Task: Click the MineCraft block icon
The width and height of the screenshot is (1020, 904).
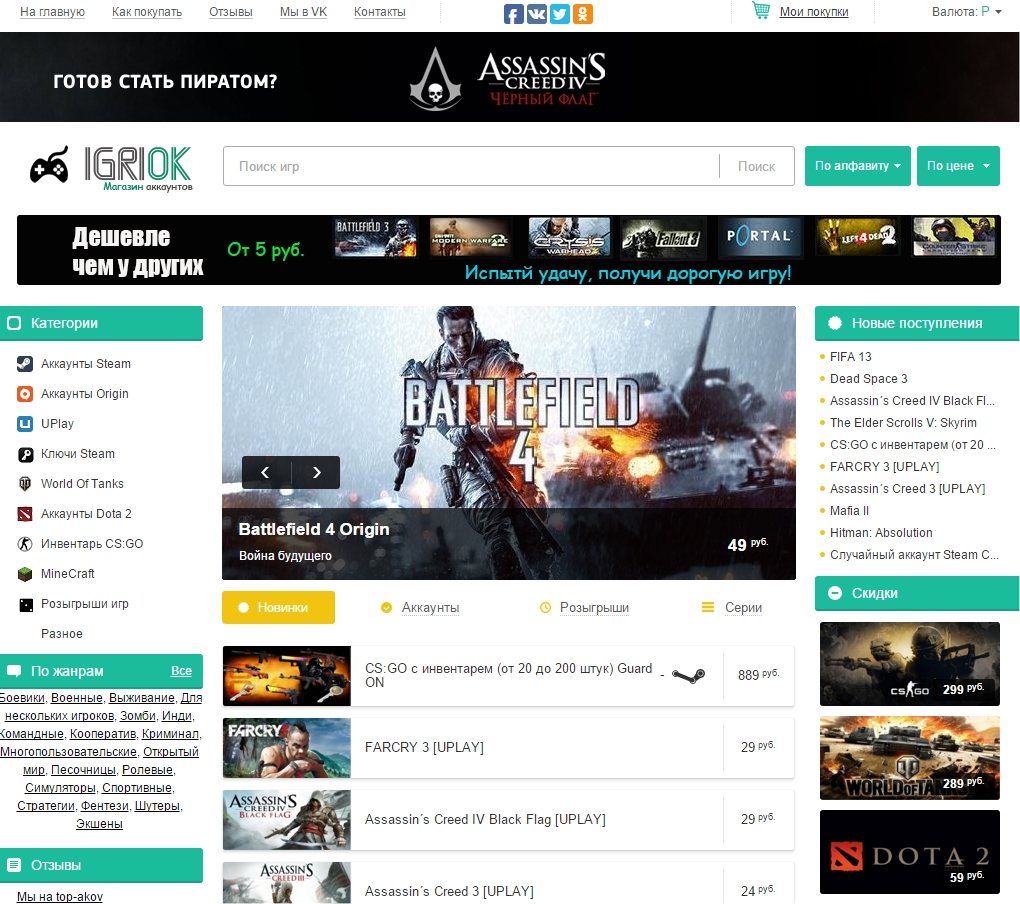Action: click(25, 574)
